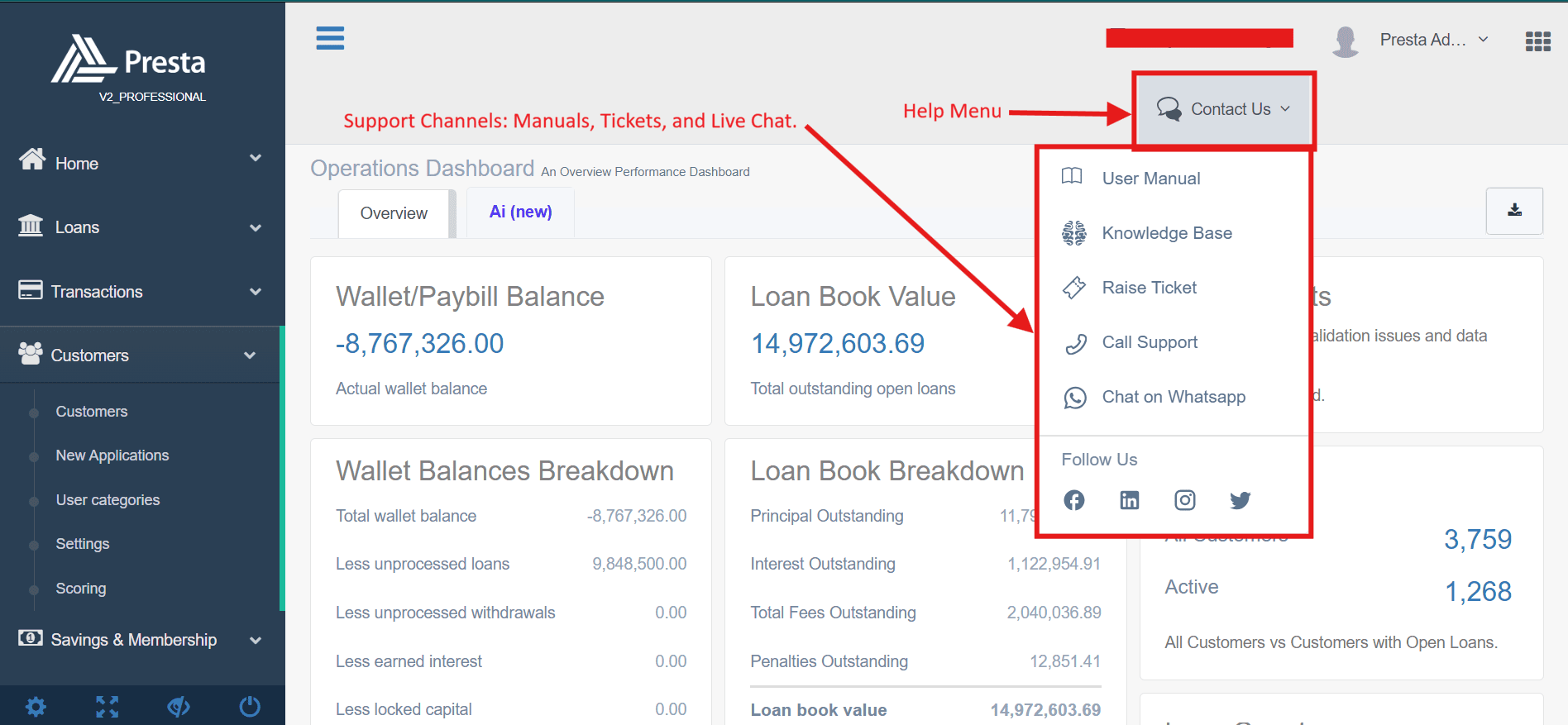Viewport: 1568px width, 725px height.
Task: Click 'Total wallet balance' row label
Action: 406,516
